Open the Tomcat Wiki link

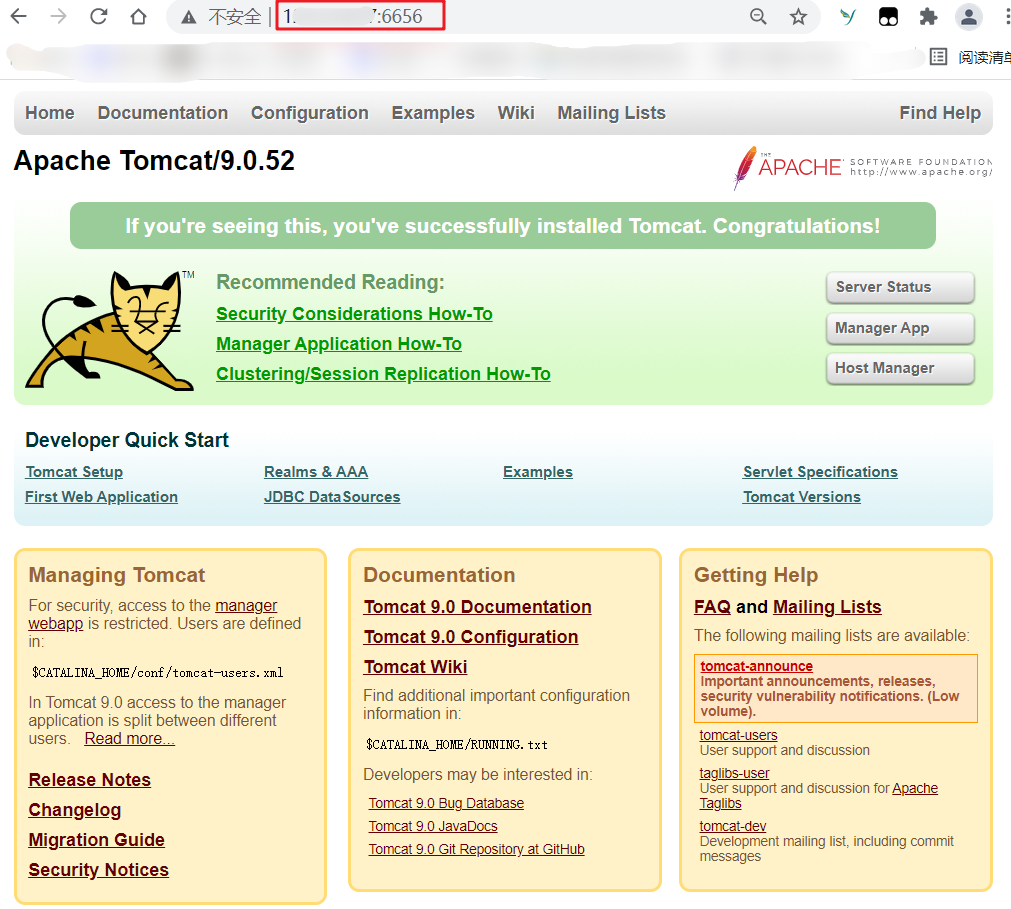[415, 667]
